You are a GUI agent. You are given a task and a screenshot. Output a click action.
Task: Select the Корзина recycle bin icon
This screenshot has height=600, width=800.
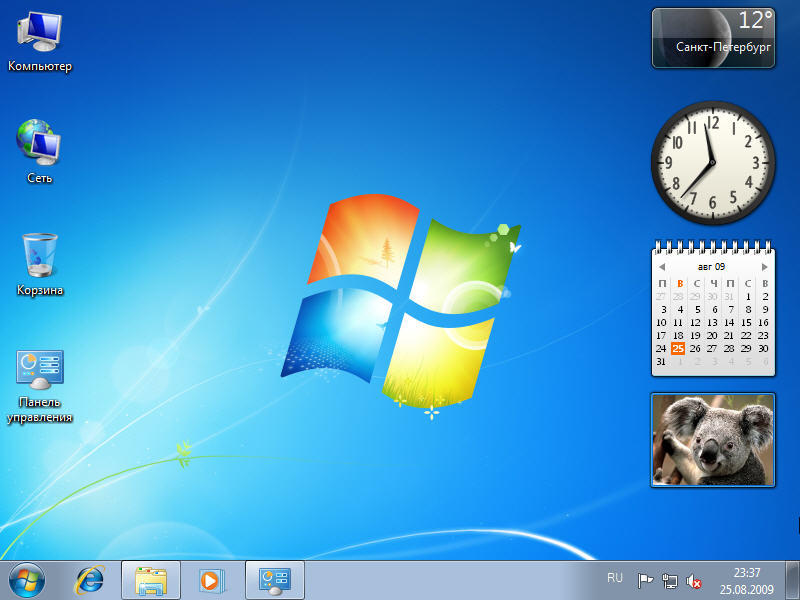point(40,264)
